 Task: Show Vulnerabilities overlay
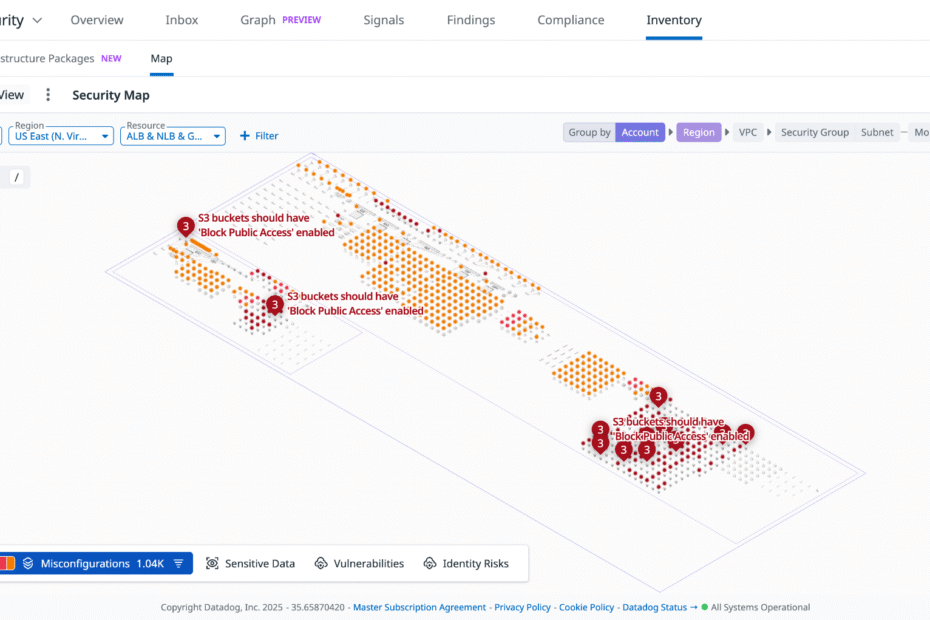pyautogui.click(x=359, y=564)
